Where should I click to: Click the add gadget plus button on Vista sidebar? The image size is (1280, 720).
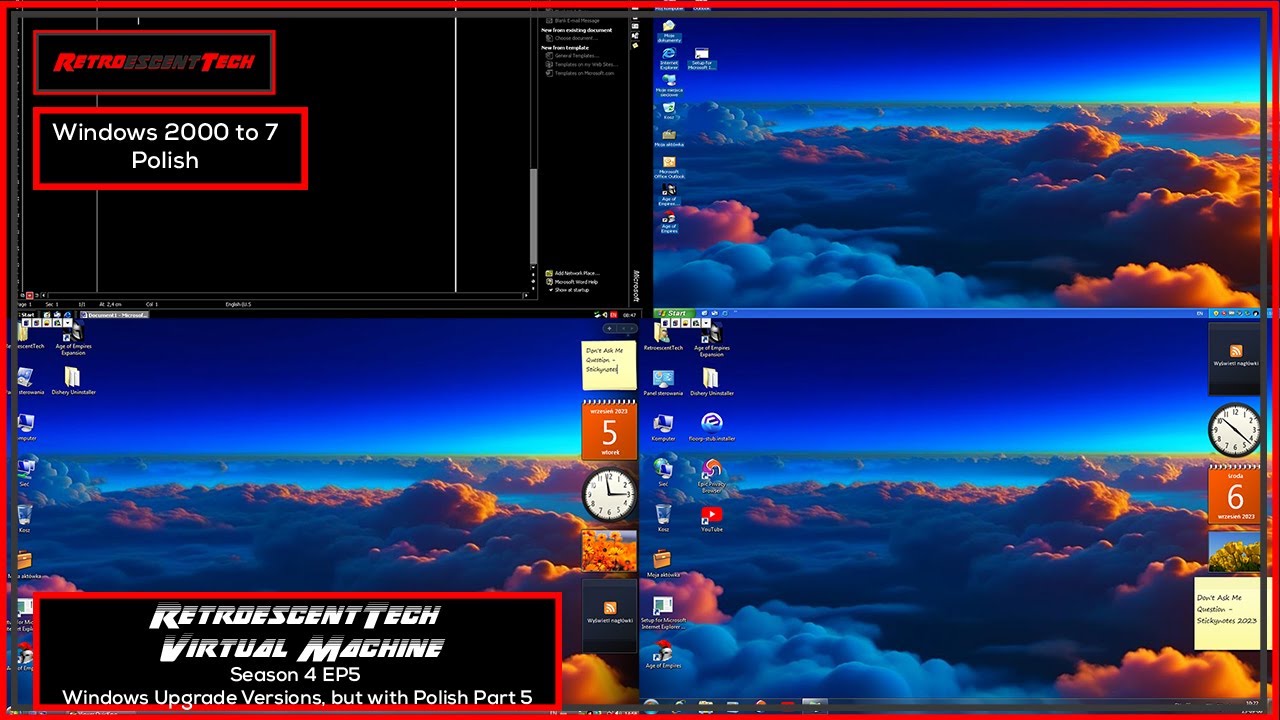[609, 328]
